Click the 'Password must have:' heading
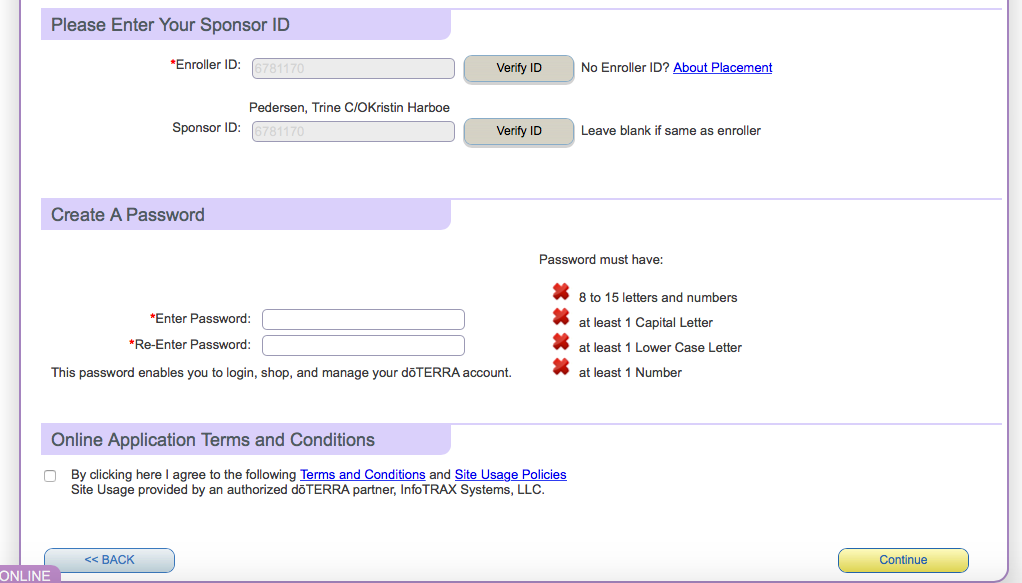 click(601, 260)
